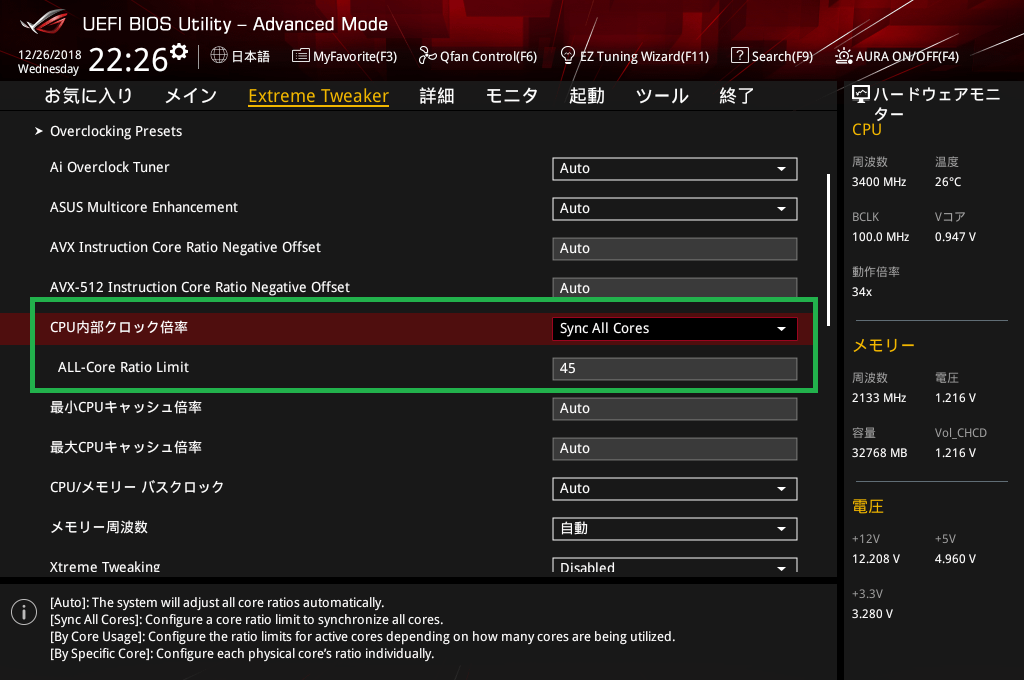Switch to 終了 tab
The height and width of the screenshot is (680, 1024).
pos(737,96)
